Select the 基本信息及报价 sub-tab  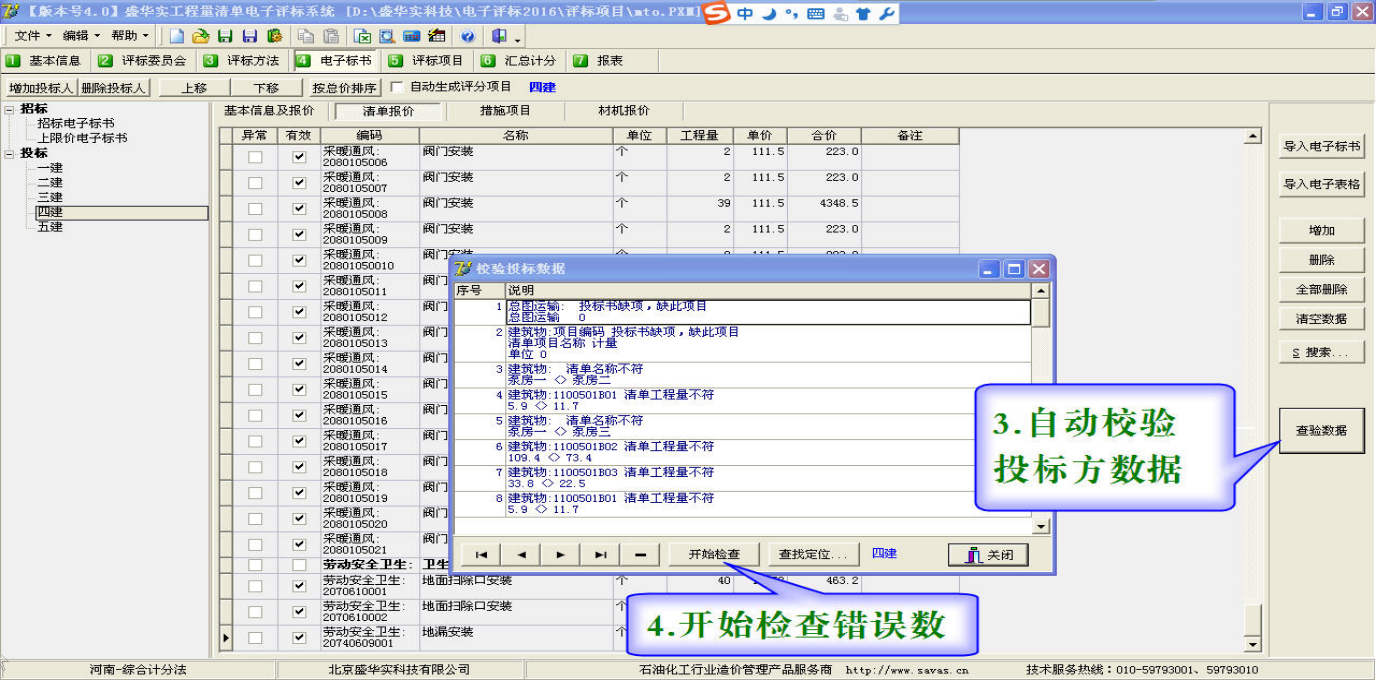(269, 111)
